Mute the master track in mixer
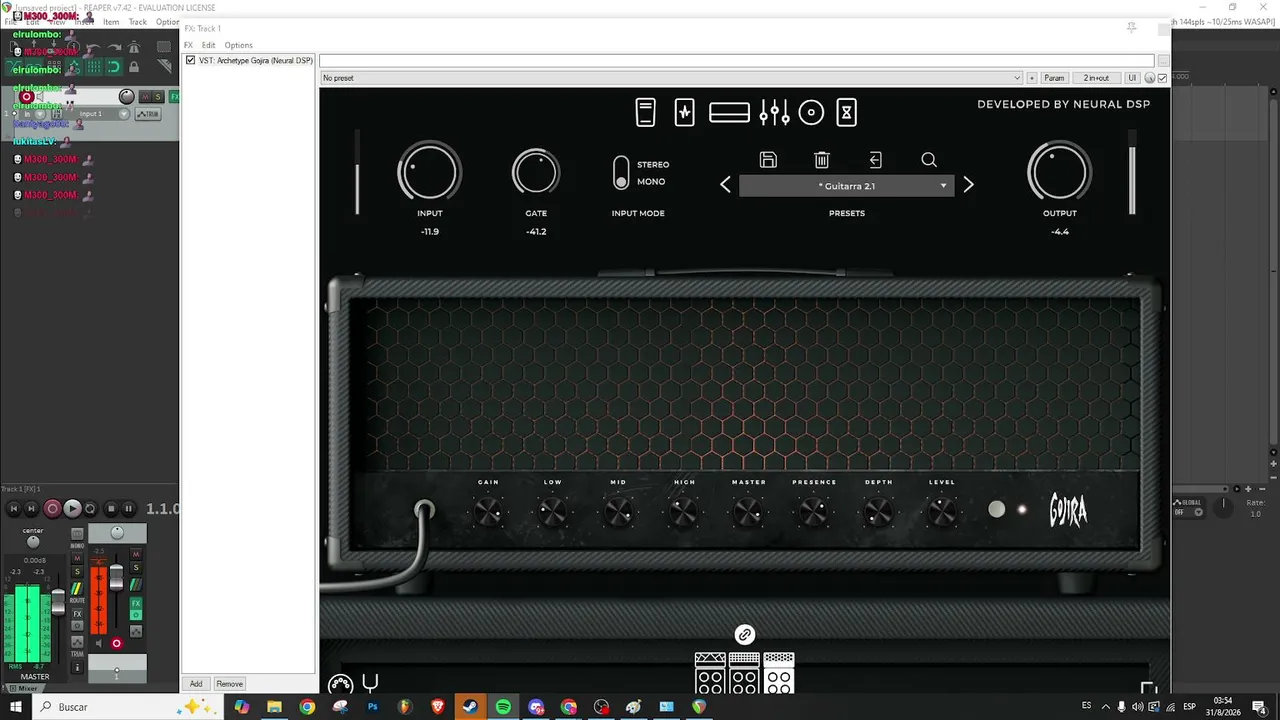This screenshot has width=1280, height=720. pos(77,561)
